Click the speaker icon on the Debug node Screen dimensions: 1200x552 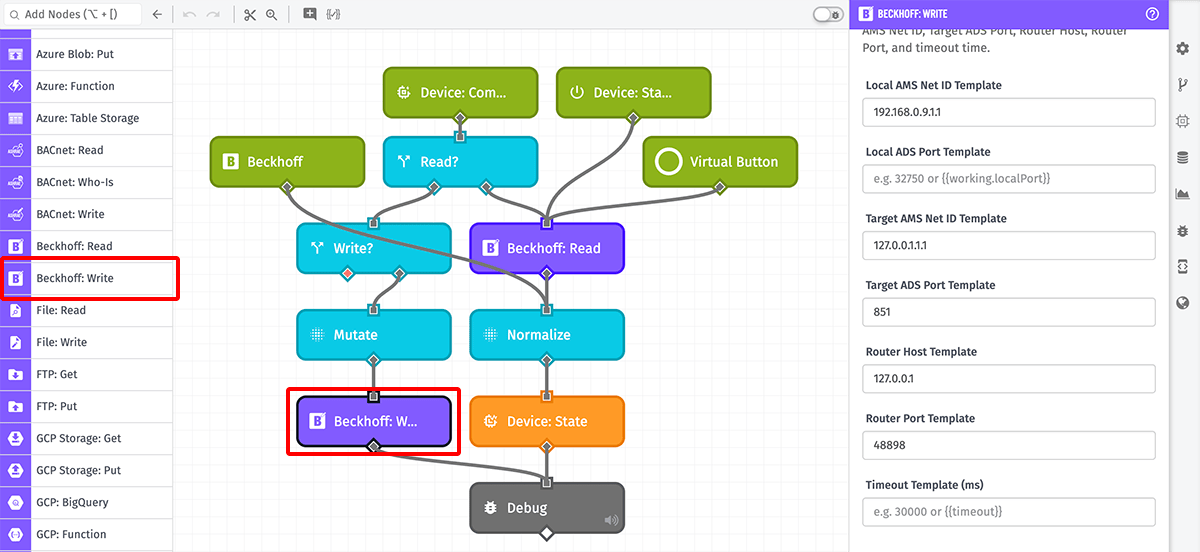coord(611,520)
